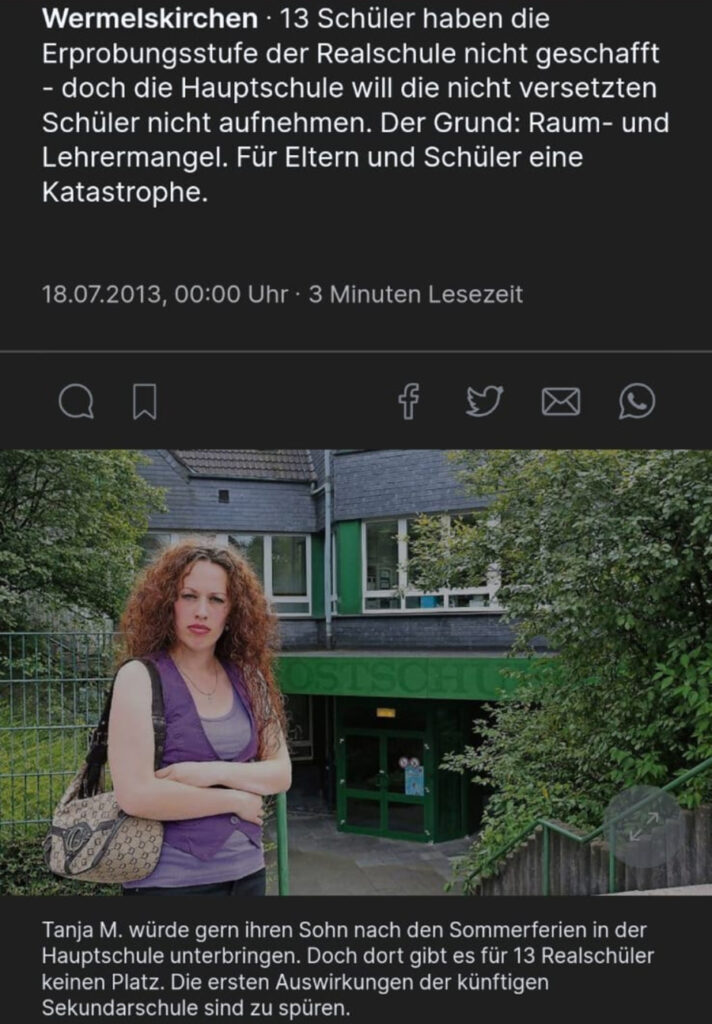Select the date 18.07.2013, 00:00 Uhr
The image size is (712, 1024).
[x=165, y=295]
